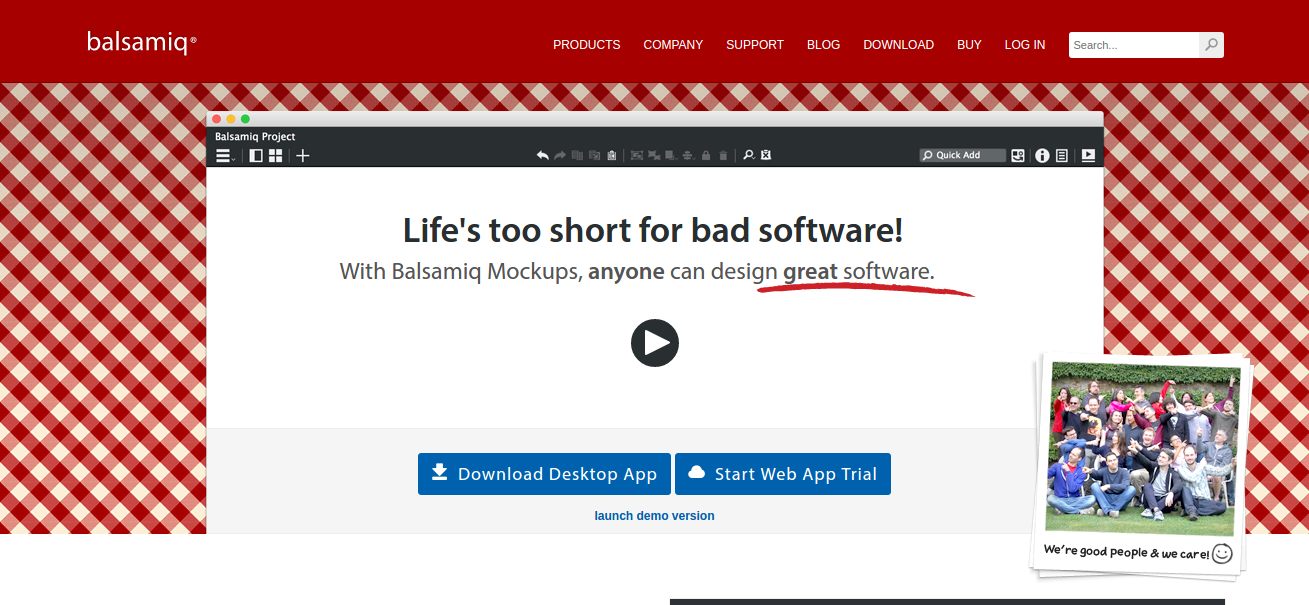The width and height of the screenshot is (1309, 605).
Task: Click the undo arrow icon
Action: (543, 155)
